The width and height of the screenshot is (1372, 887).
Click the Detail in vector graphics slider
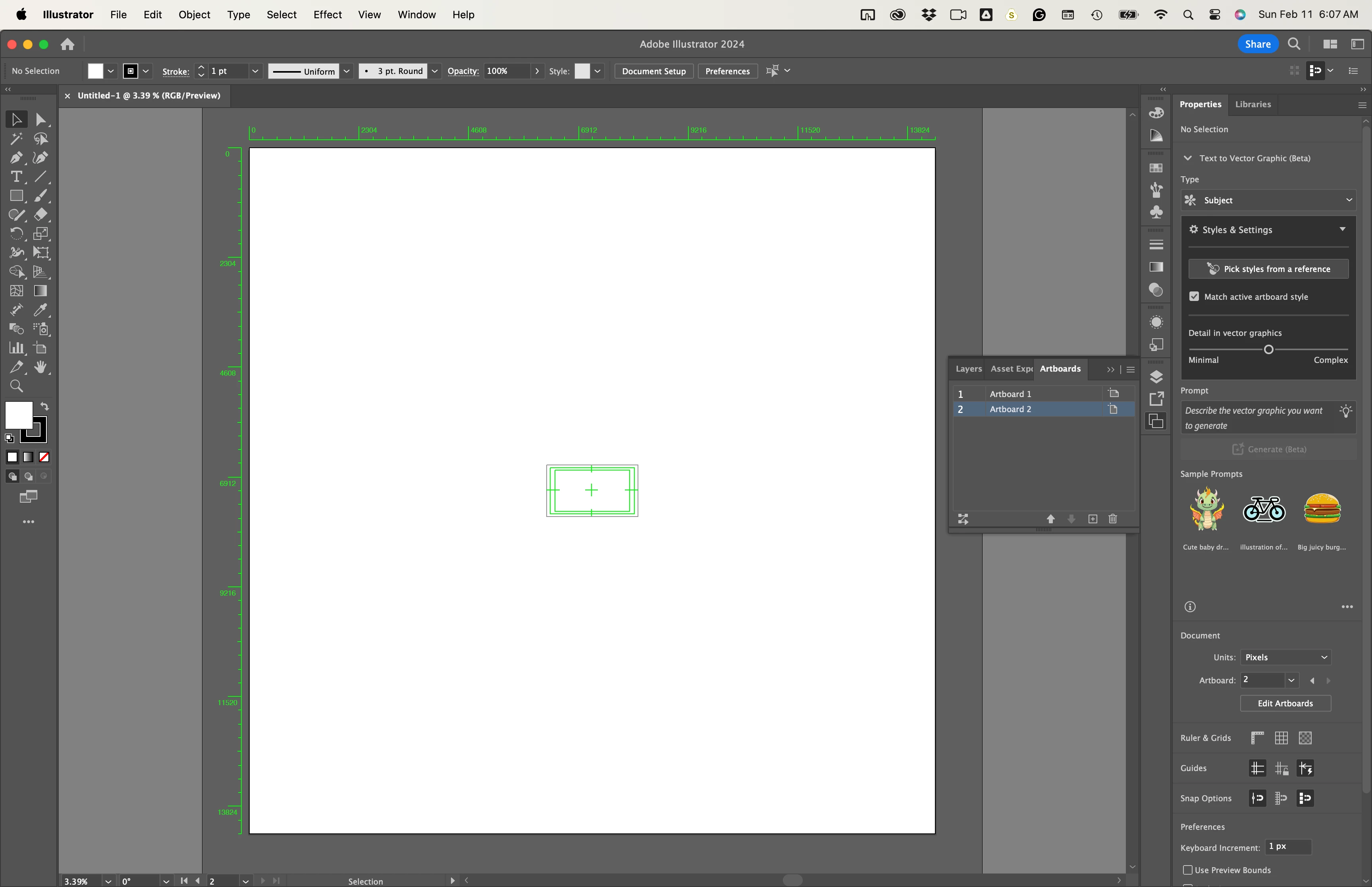[1268, 350]
